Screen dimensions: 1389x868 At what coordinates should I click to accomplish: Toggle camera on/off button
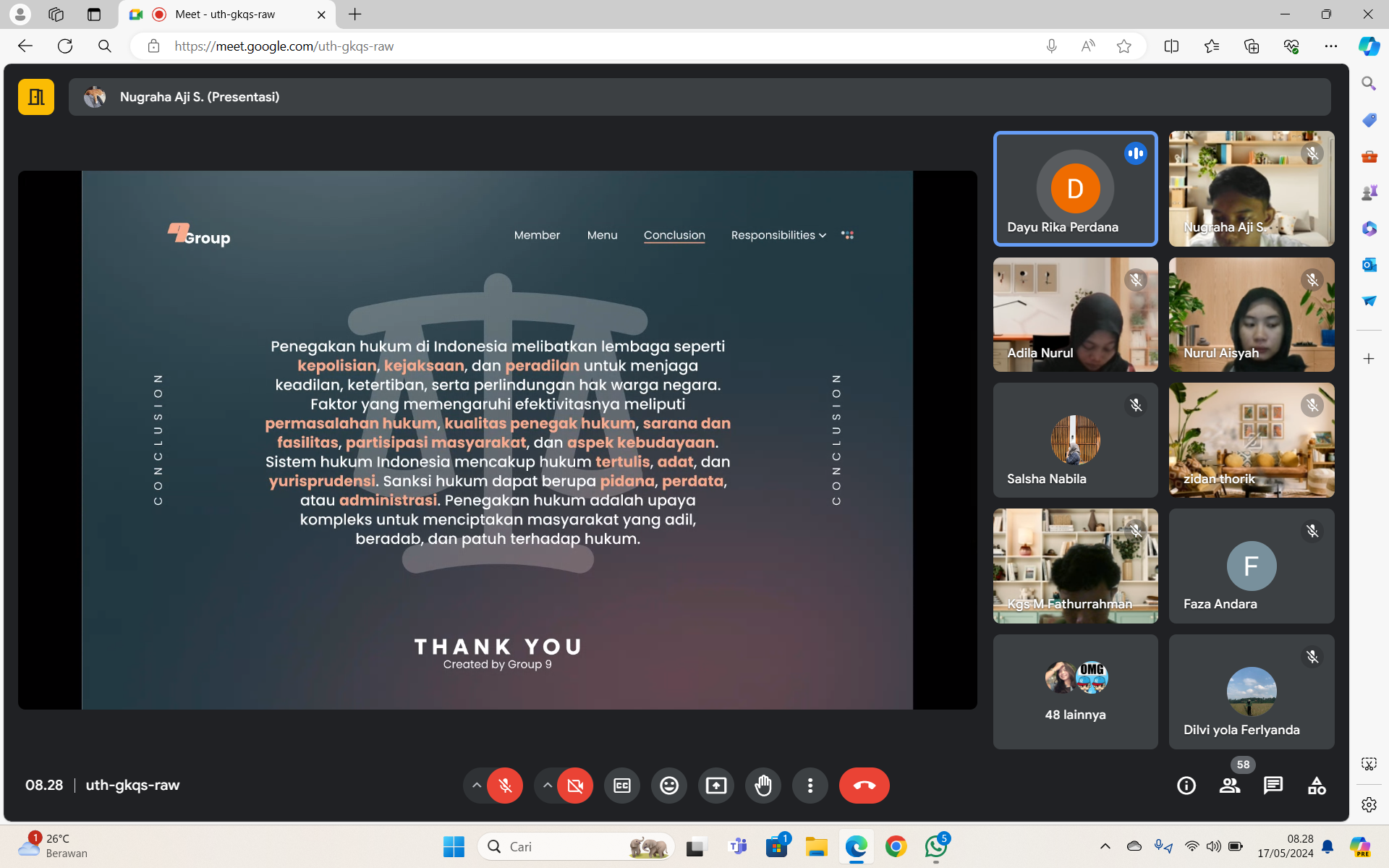click(x=575, y=786)
